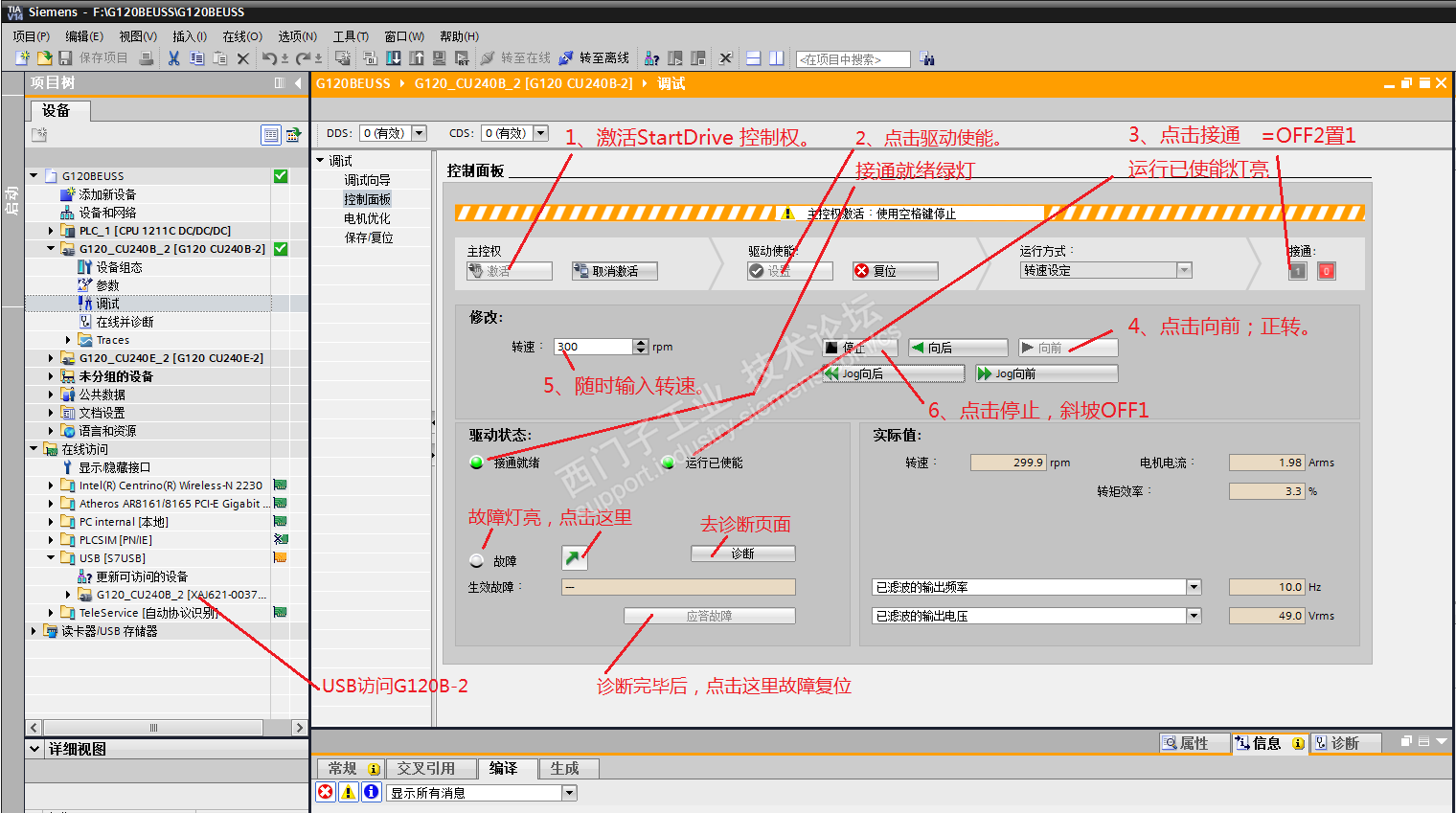Click the accessible devices toolbar icon
The width and height of the screenshot is (1456, 813).
[x=652, y=58]
